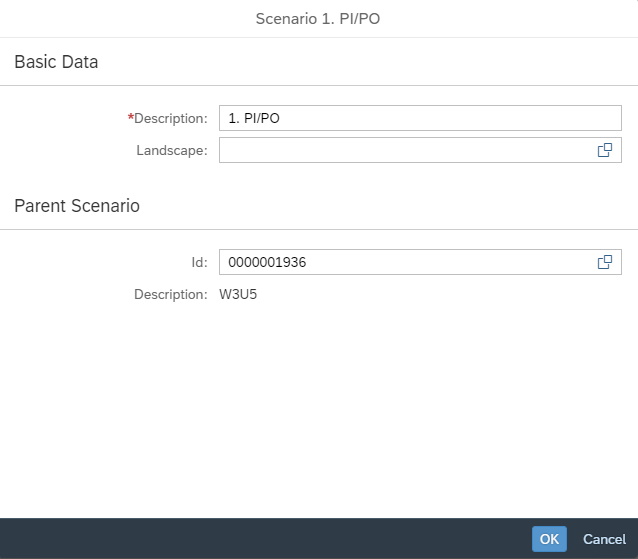638x559 pixels.
Task: Click the required Description label in Basic Data
Action: 170,118
